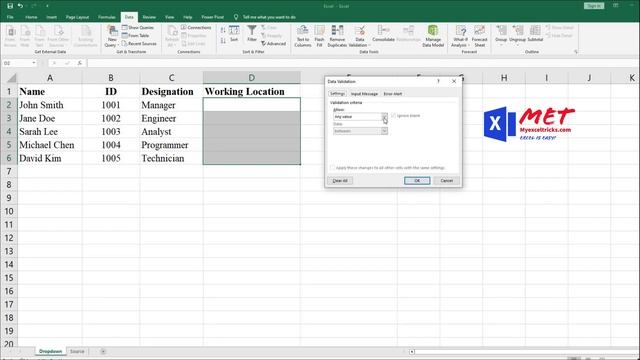
Task: Toggle the Ignore blank checkbox
Action: click(x=393, y=116)
